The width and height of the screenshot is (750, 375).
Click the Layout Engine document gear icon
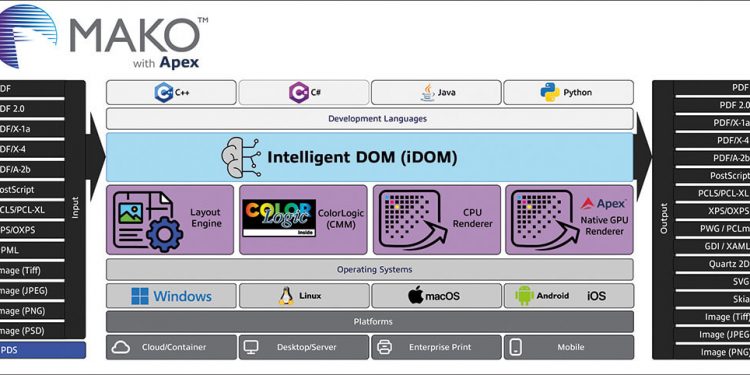(148, 220)
